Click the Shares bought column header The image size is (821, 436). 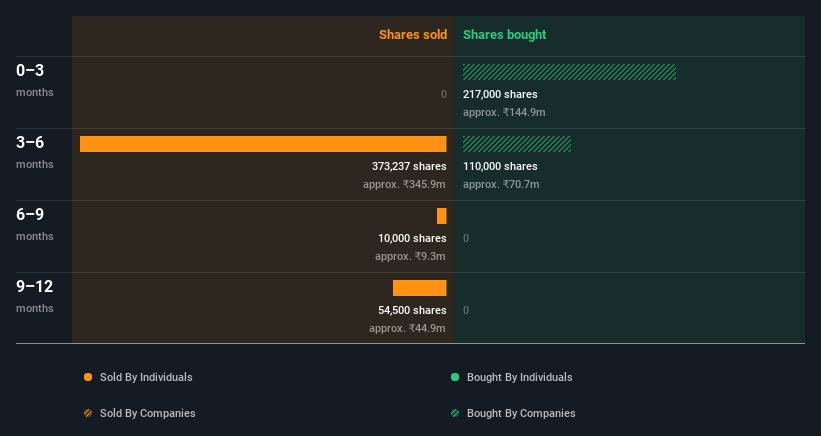point(504,35)
